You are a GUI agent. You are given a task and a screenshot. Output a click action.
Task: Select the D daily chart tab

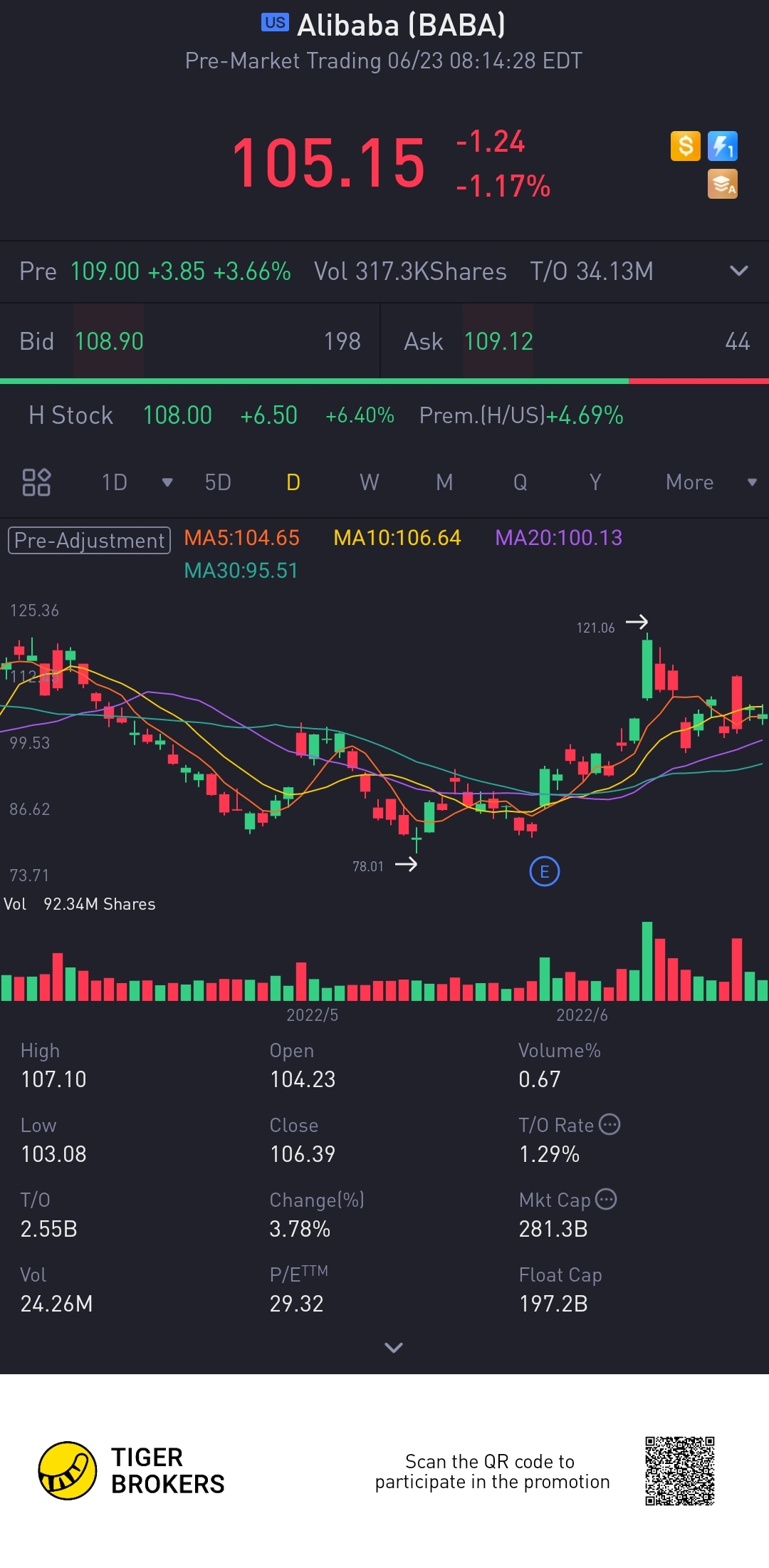tap(293, 482)
